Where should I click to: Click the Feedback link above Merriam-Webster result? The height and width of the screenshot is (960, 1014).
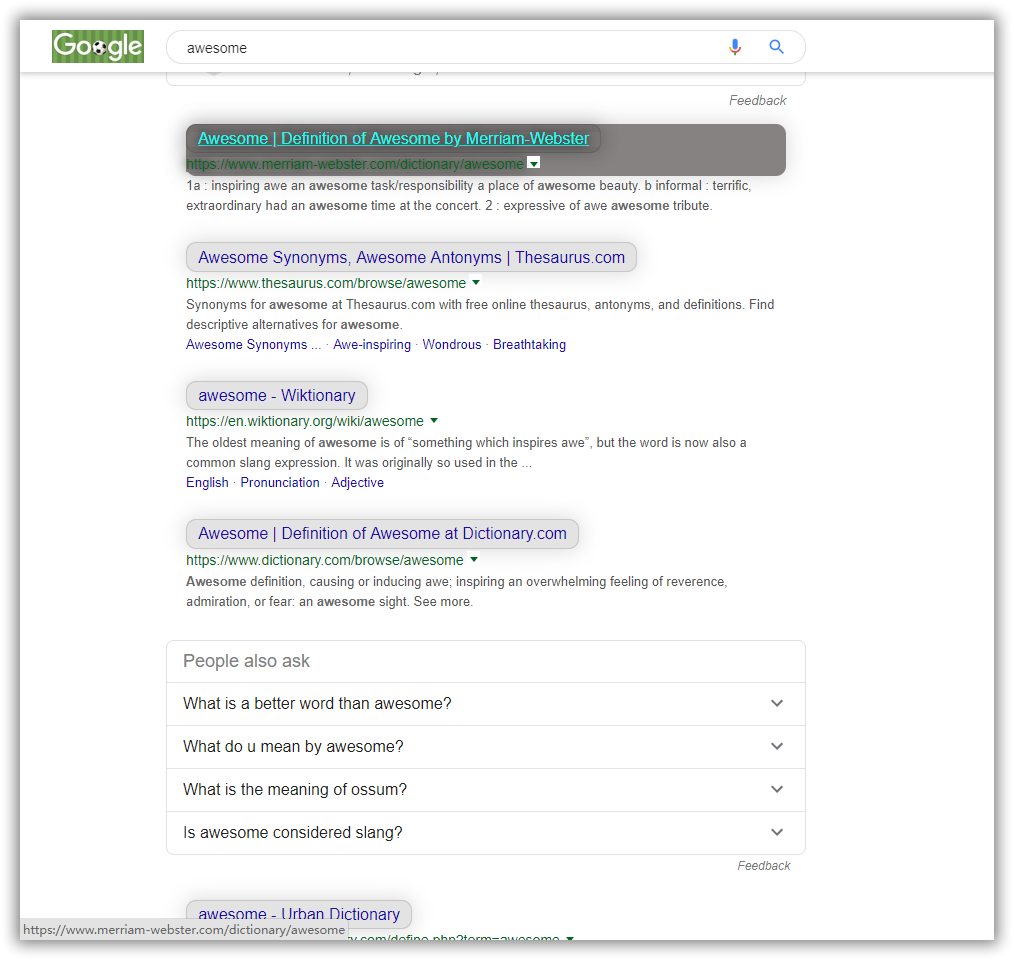758,100
